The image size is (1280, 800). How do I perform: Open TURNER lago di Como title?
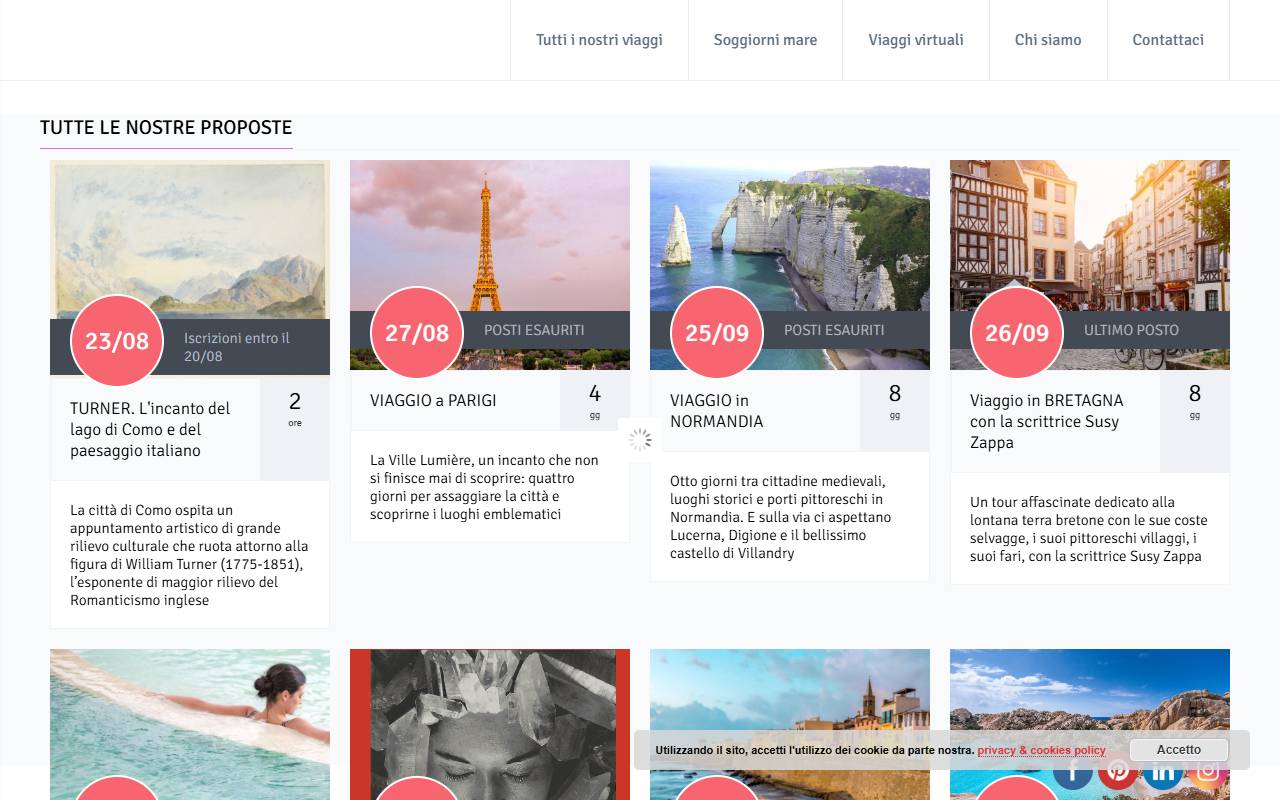point(150,429)
